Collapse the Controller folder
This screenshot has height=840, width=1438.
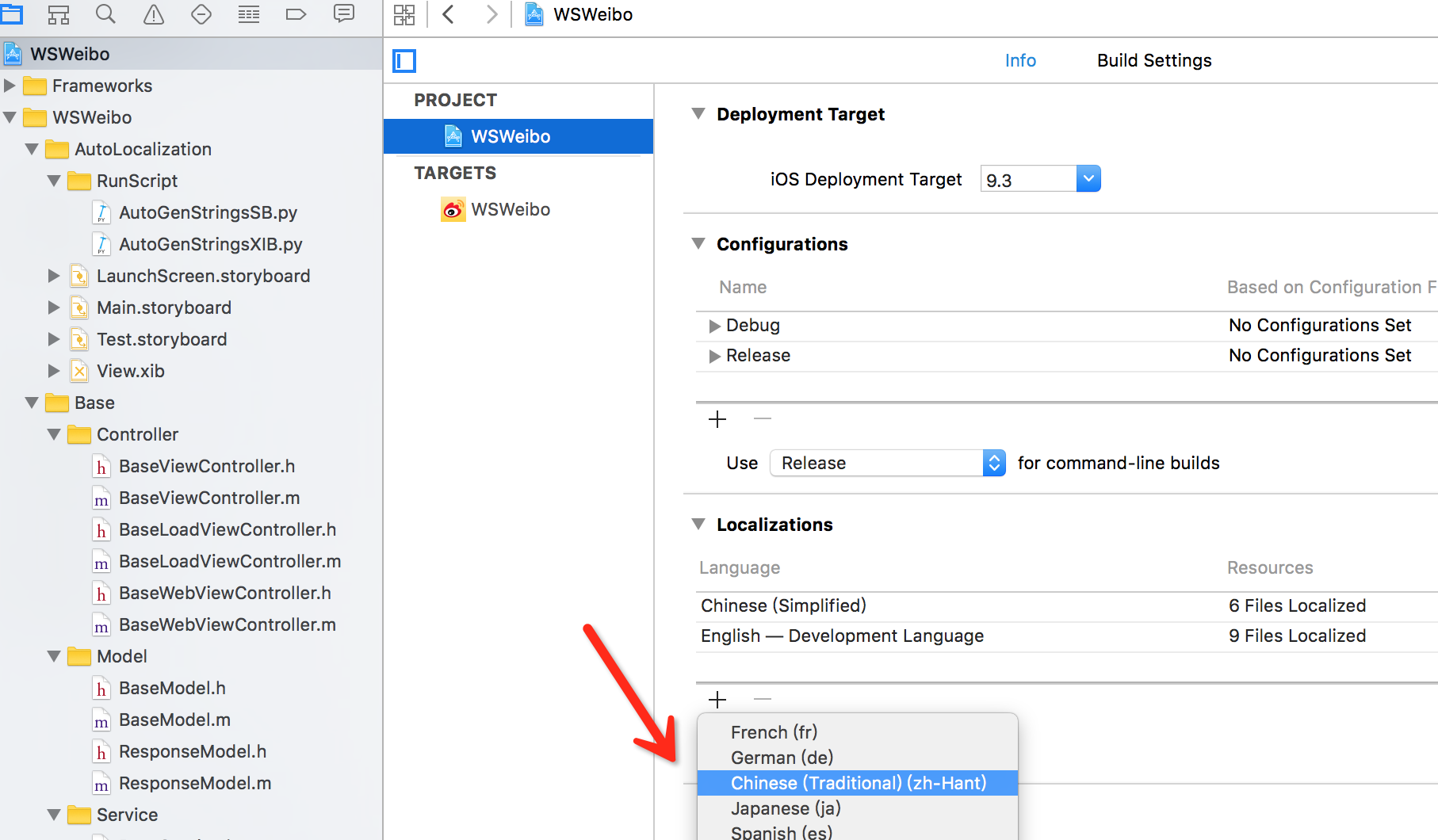[x=54, y=434]
